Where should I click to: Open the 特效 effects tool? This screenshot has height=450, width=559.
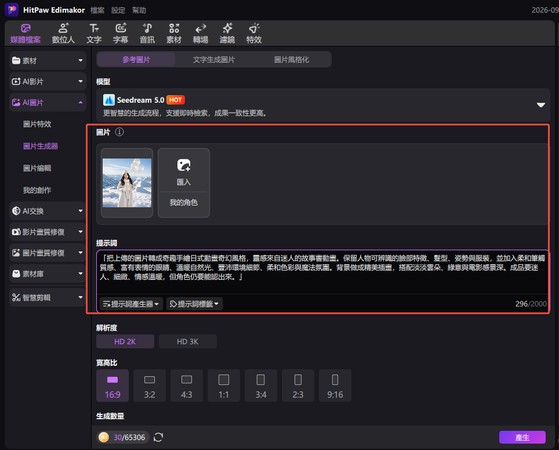click(254, 34)
